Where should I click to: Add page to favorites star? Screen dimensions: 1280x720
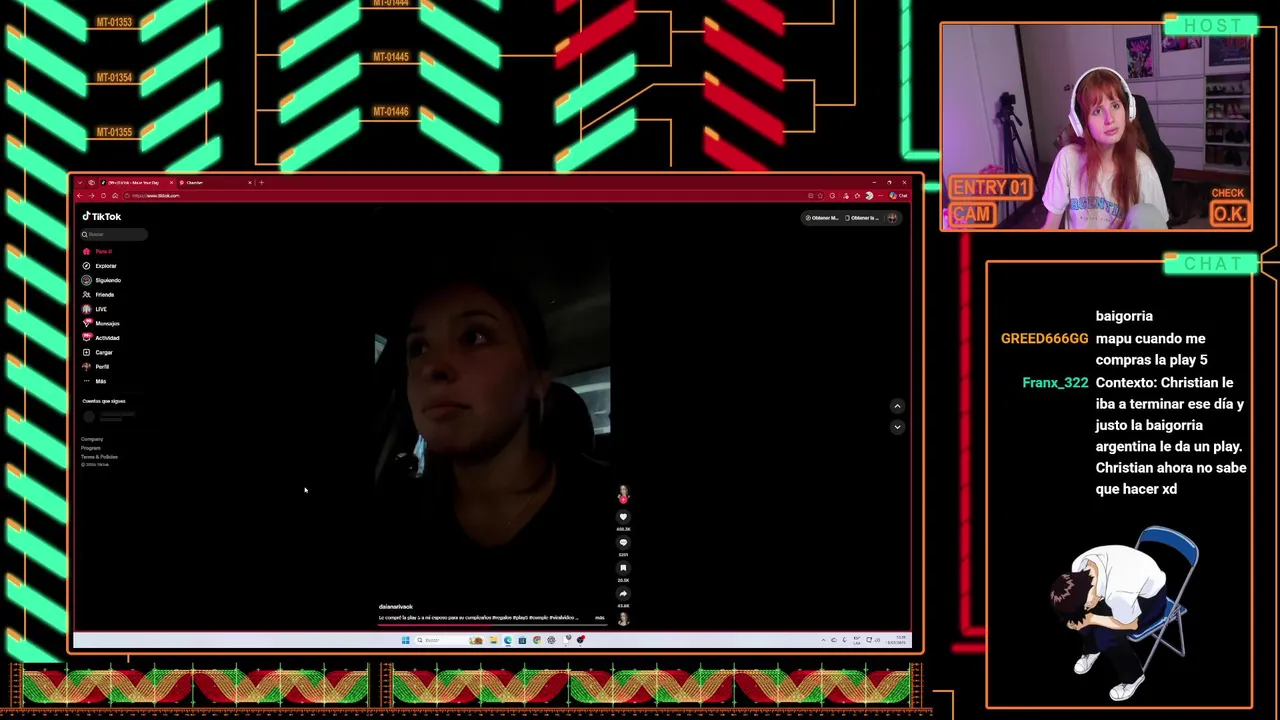coord(820,195)
